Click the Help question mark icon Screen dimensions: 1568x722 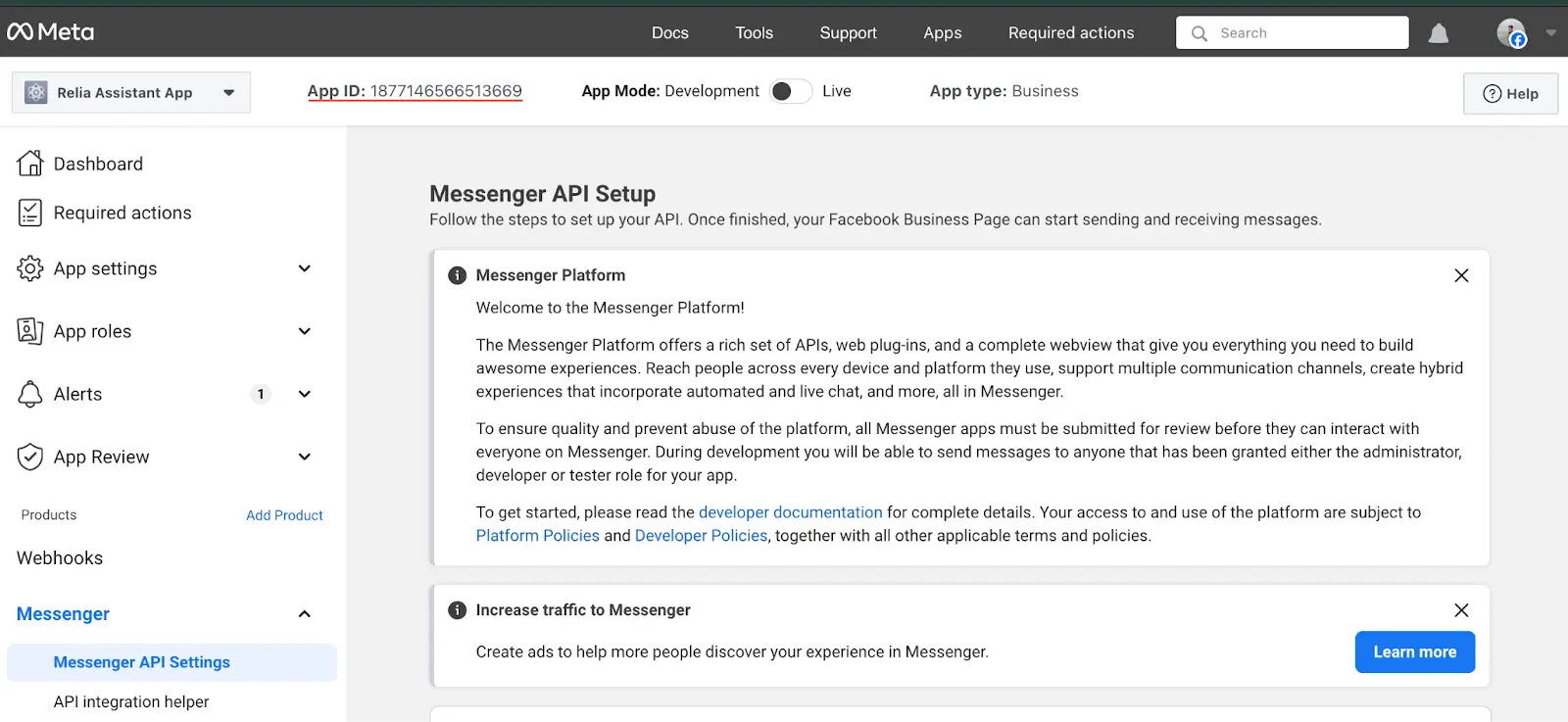[1493, 94]
